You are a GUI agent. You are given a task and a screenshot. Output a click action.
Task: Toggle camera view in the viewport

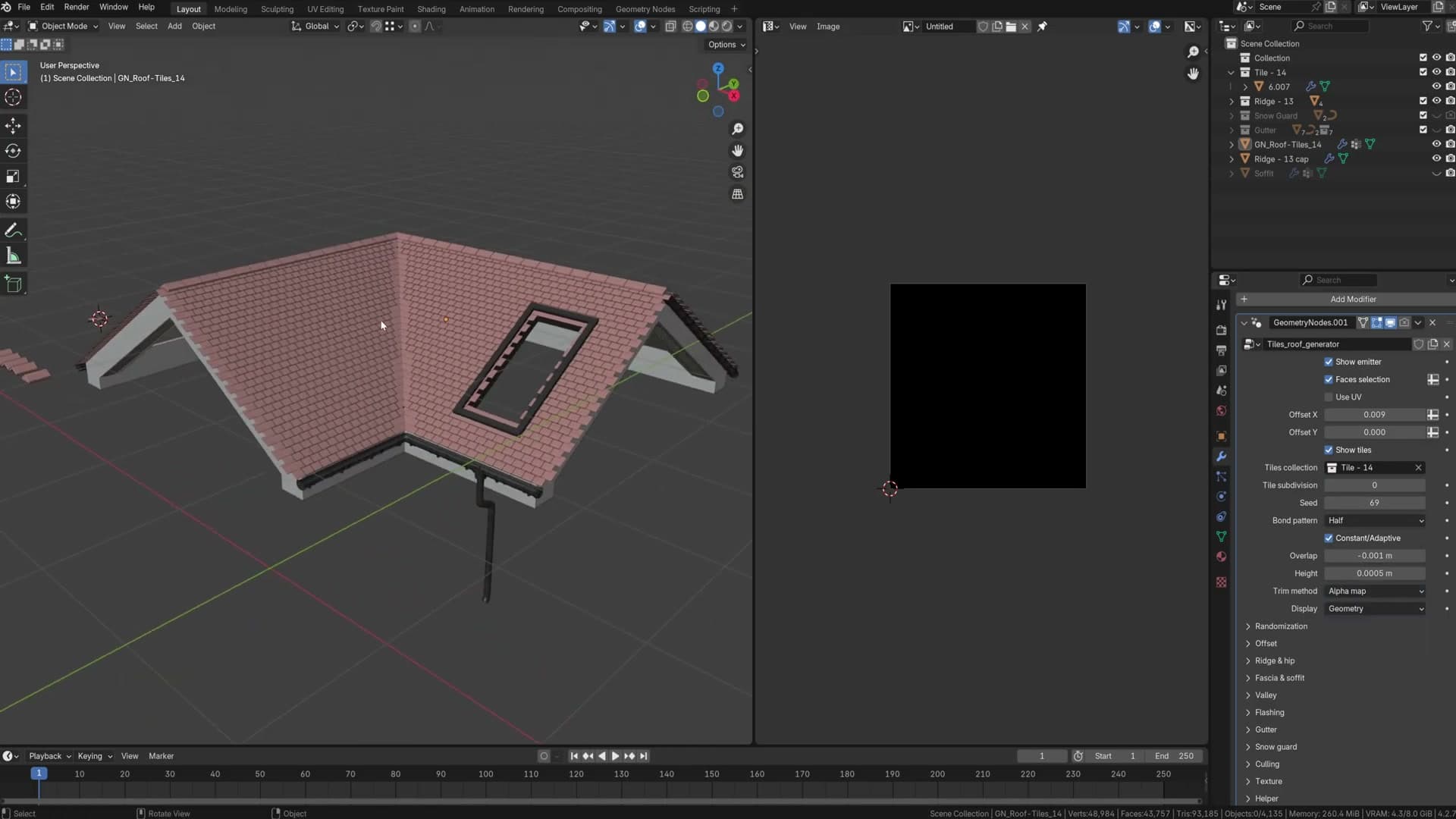click(737, 173)
